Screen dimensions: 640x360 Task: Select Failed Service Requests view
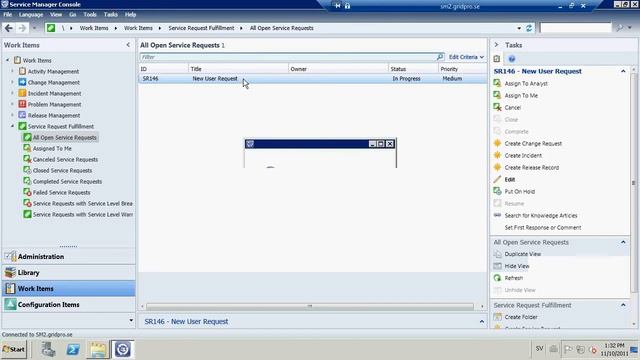pyautogui.click(x=61, y=192)
